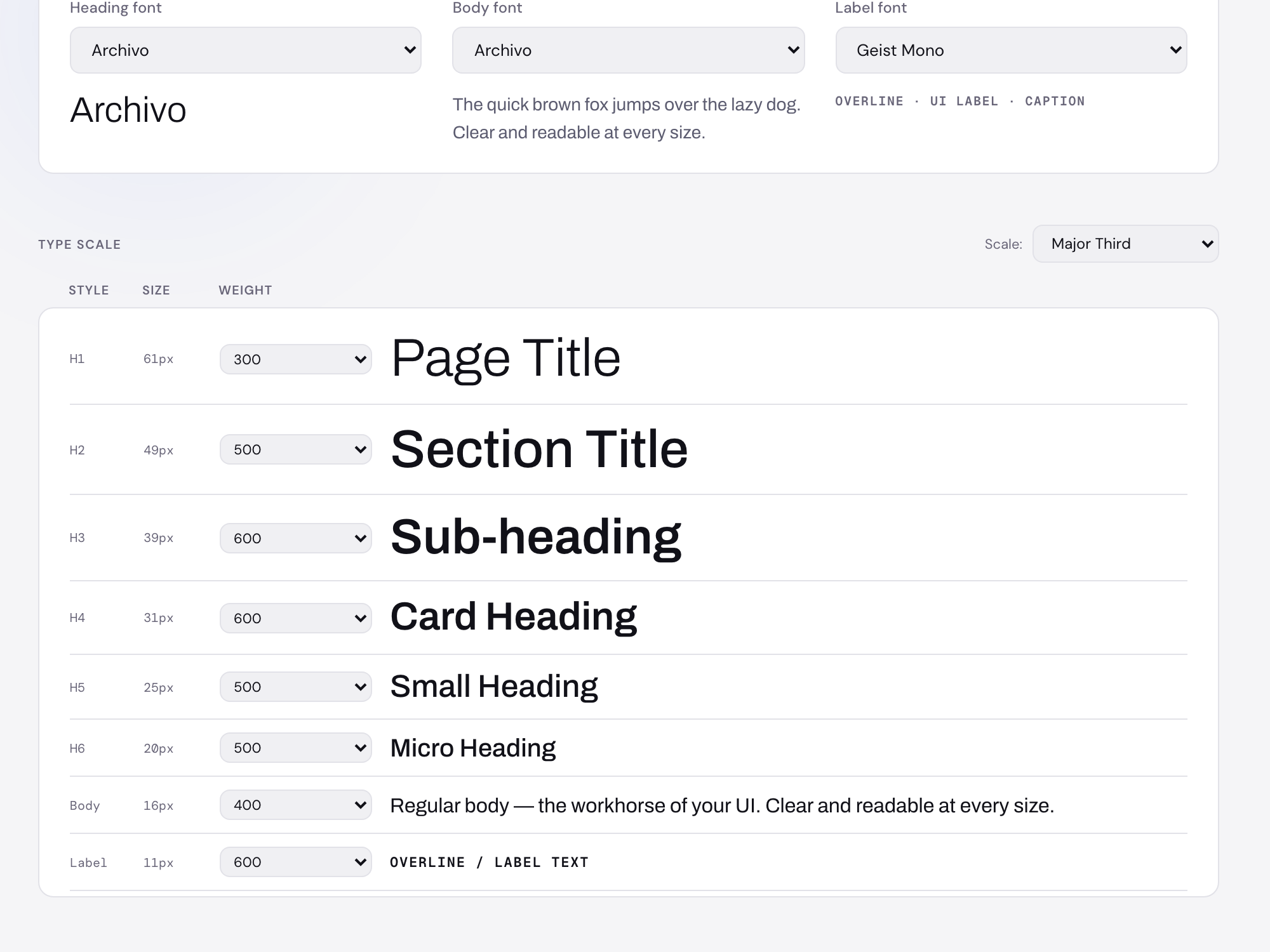Open the Label row weight dropdown

(x=296, y=862)
